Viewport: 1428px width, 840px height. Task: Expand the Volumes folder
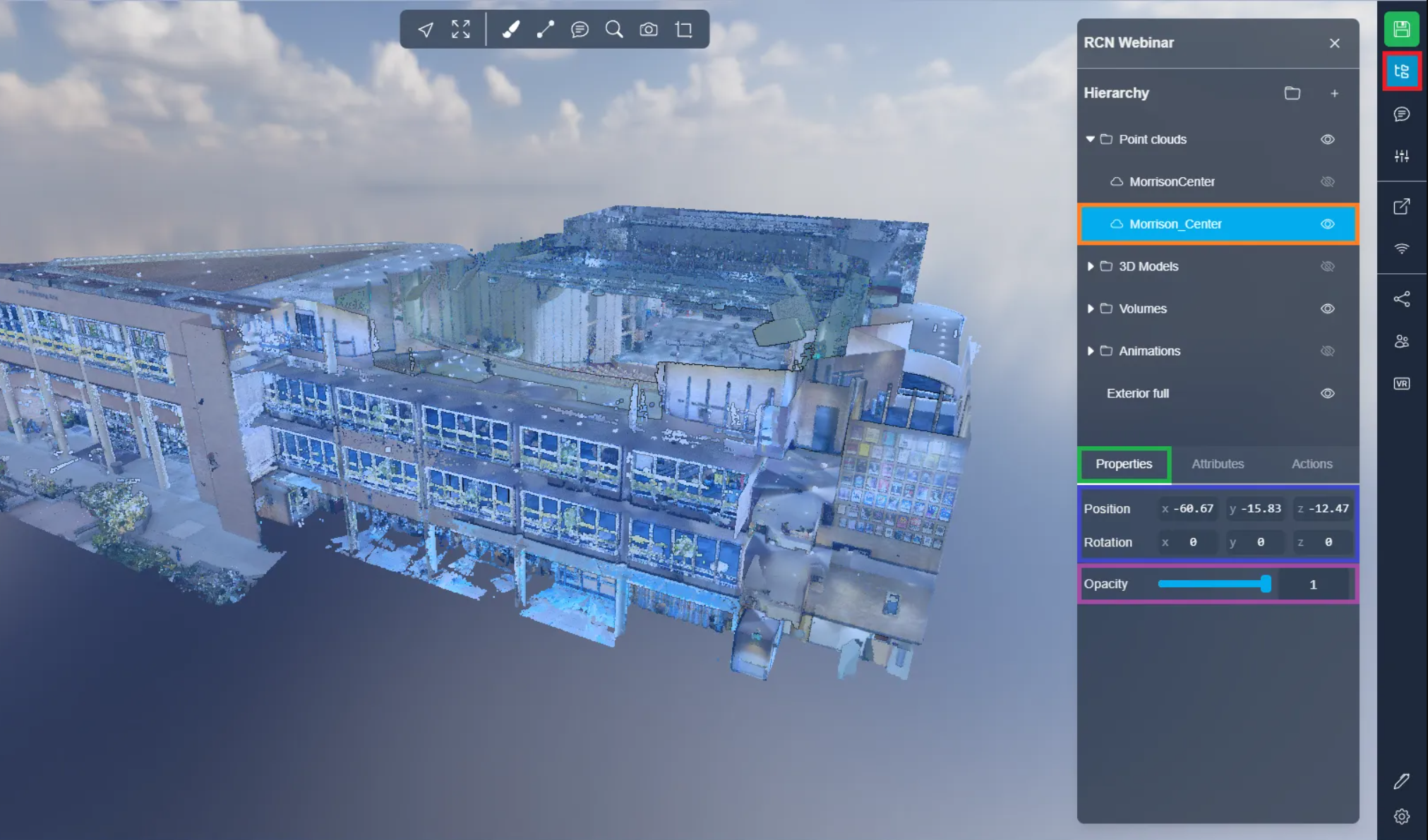(x=1090, y=308)
